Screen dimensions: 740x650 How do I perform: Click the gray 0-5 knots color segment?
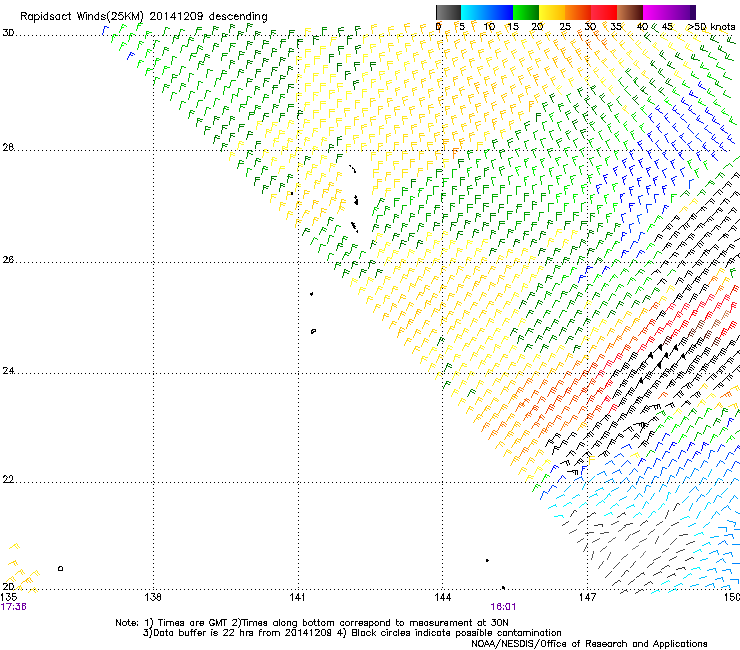[x=448, y=12]
